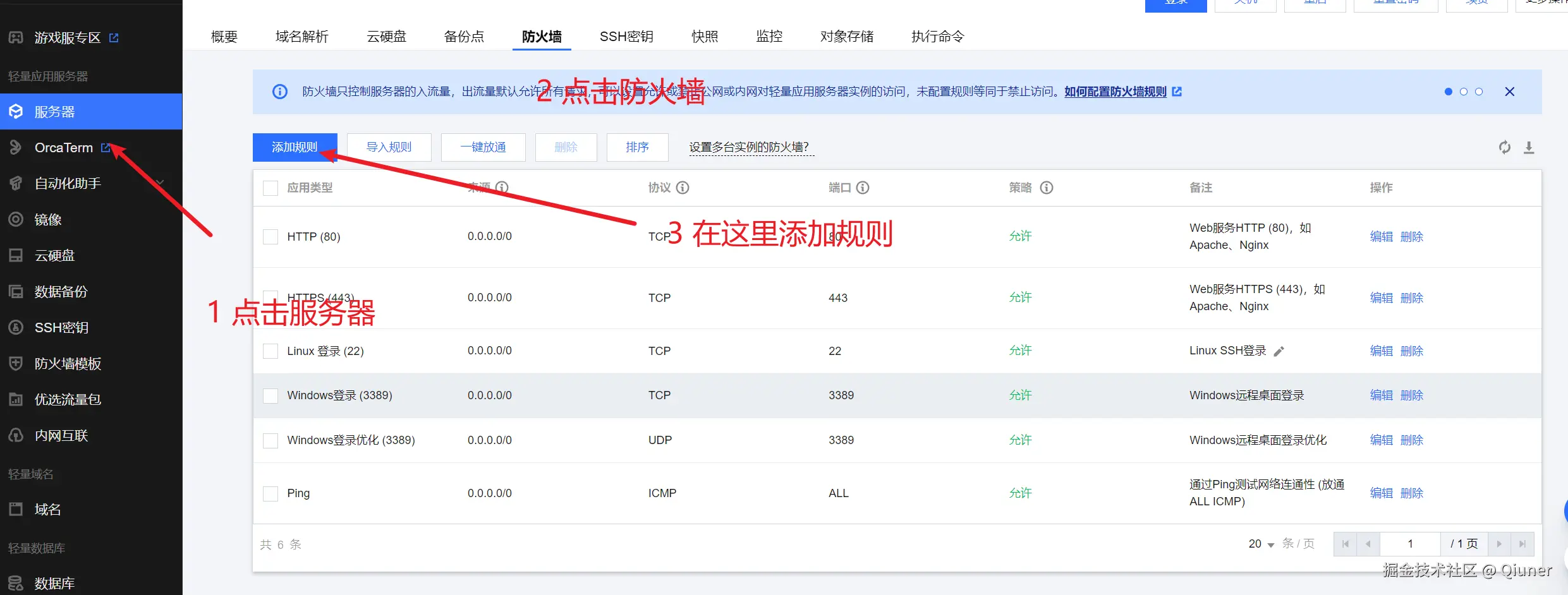This screenshot has width=1568, height=595.
Task: Click 编辑 for the Linux 登录 (22) rule
Action: (1382, 351)
